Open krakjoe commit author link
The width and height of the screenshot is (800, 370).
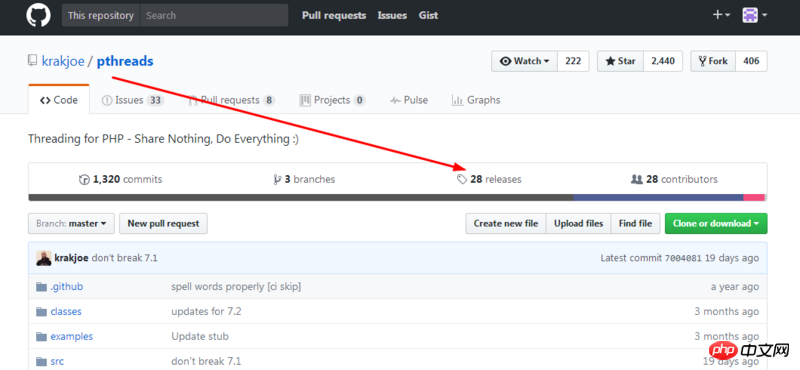pos(72,258)
